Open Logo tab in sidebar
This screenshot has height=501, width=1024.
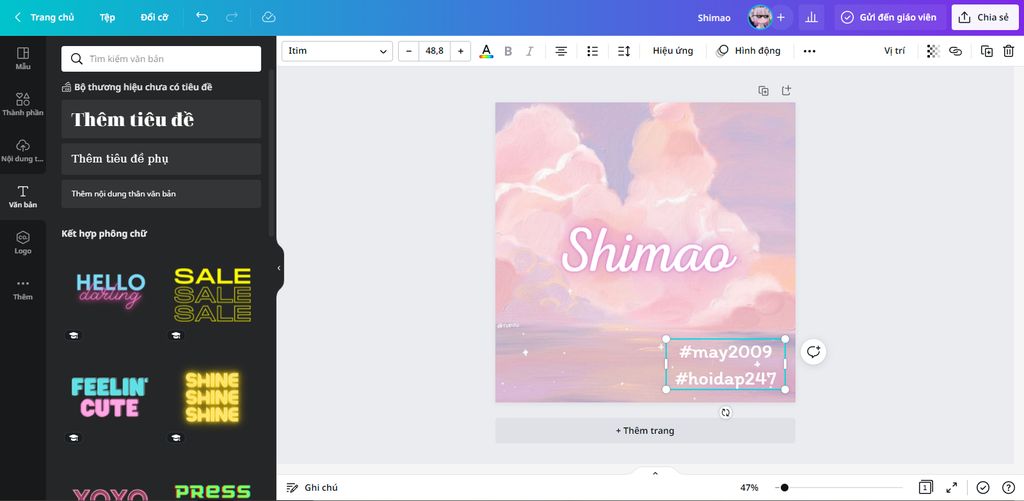23,242
